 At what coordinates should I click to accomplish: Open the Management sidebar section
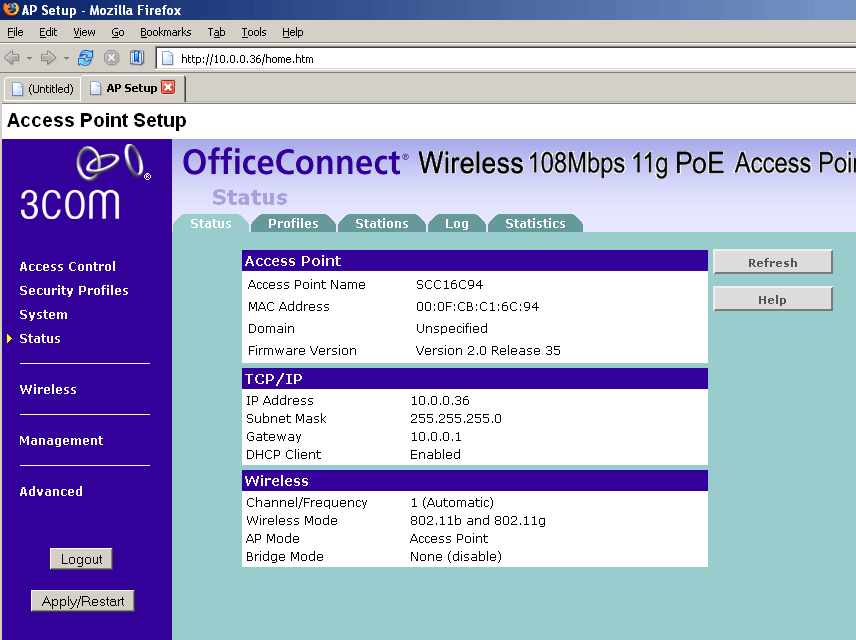click(61, 441)
